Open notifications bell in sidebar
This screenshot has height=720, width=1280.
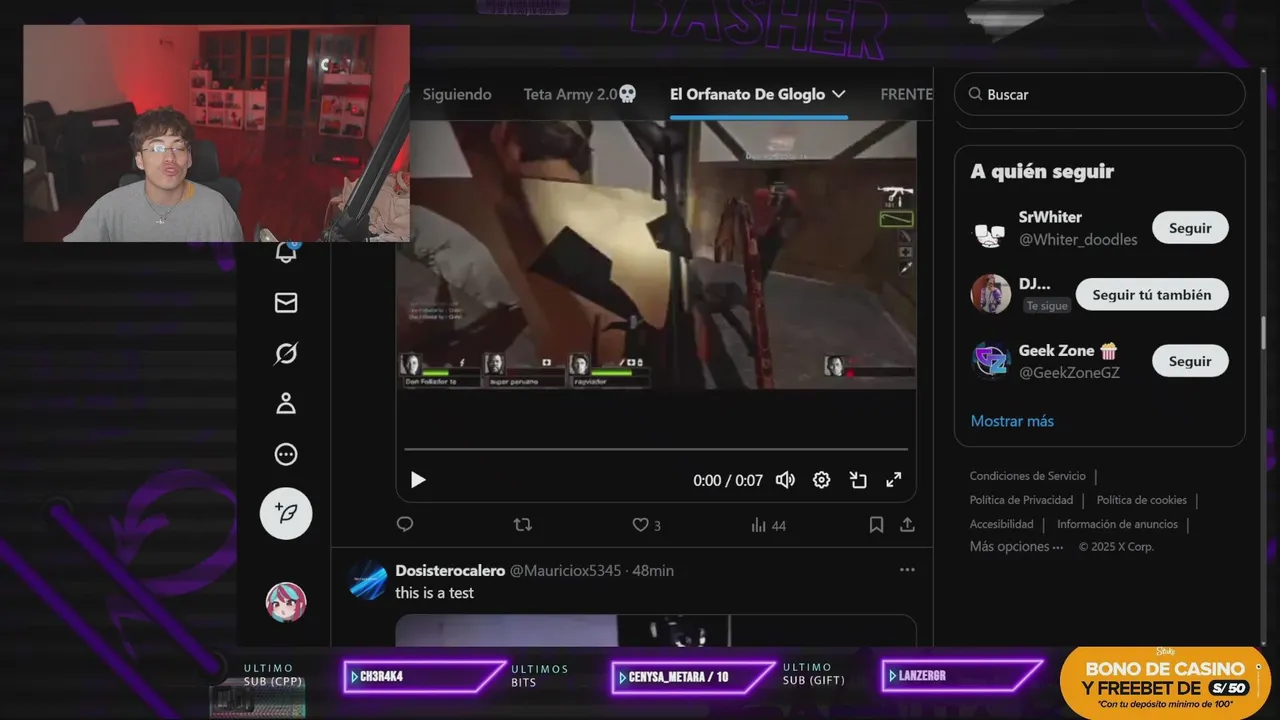(286, 253)
